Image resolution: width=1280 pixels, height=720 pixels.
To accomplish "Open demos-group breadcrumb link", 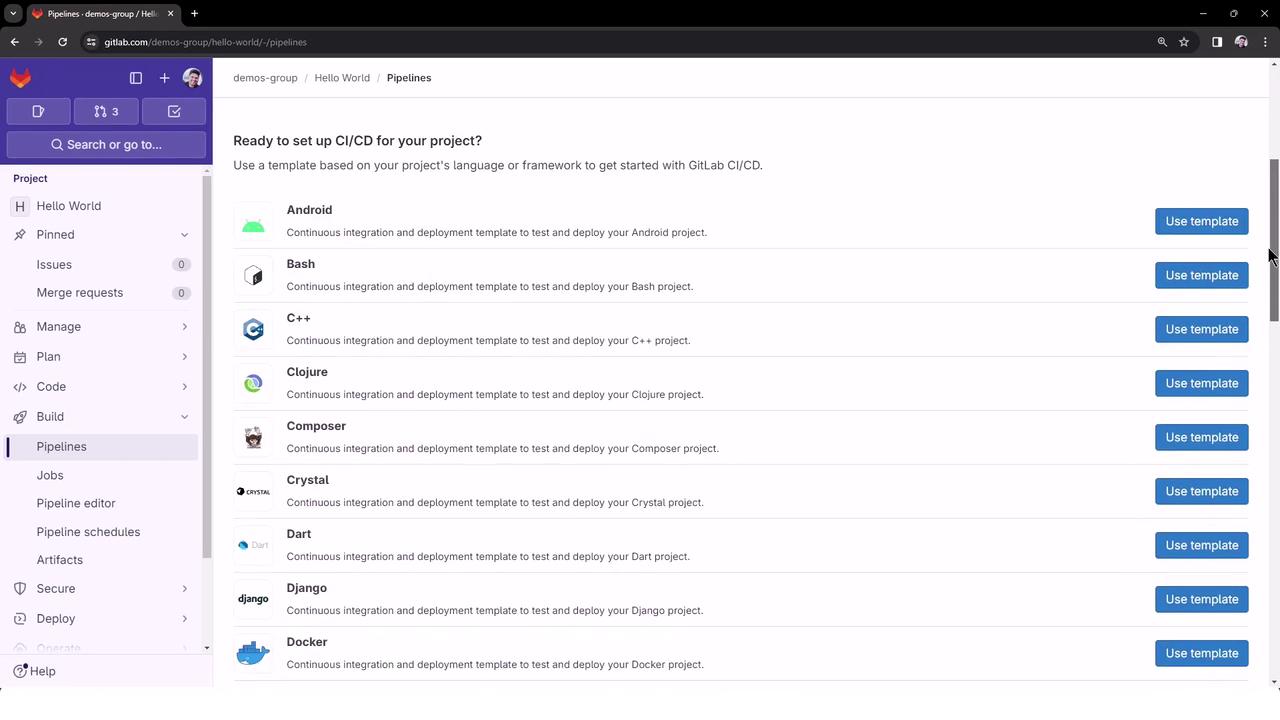I will pyautogui.click(x=265, y=78).
